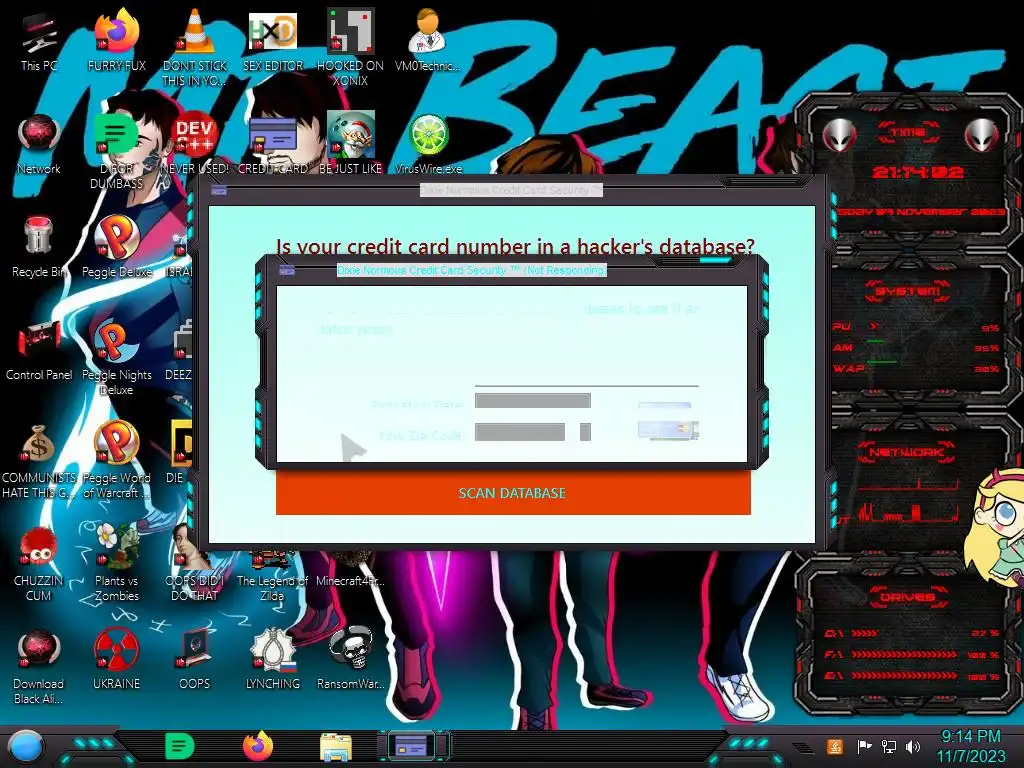Click the right alien head widget icon
Screen dimensions: 1024x768
click(x=982, y=136)
